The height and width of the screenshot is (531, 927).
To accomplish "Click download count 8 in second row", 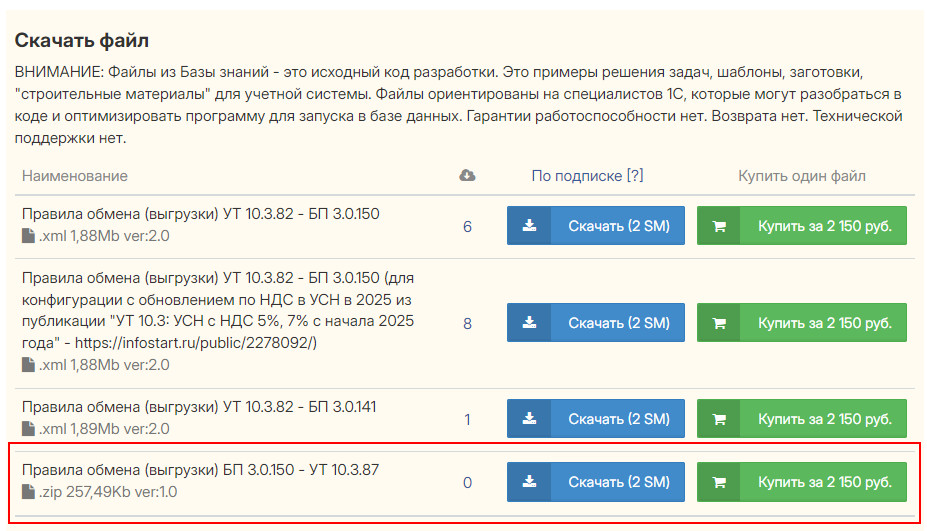I will click(x=467, y=323).
